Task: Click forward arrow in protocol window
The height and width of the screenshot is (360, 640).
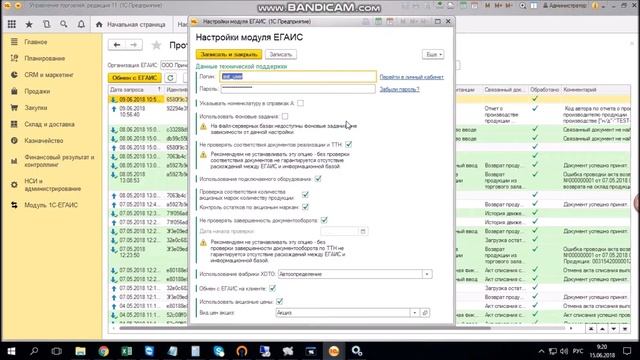Action: point(133,45)
